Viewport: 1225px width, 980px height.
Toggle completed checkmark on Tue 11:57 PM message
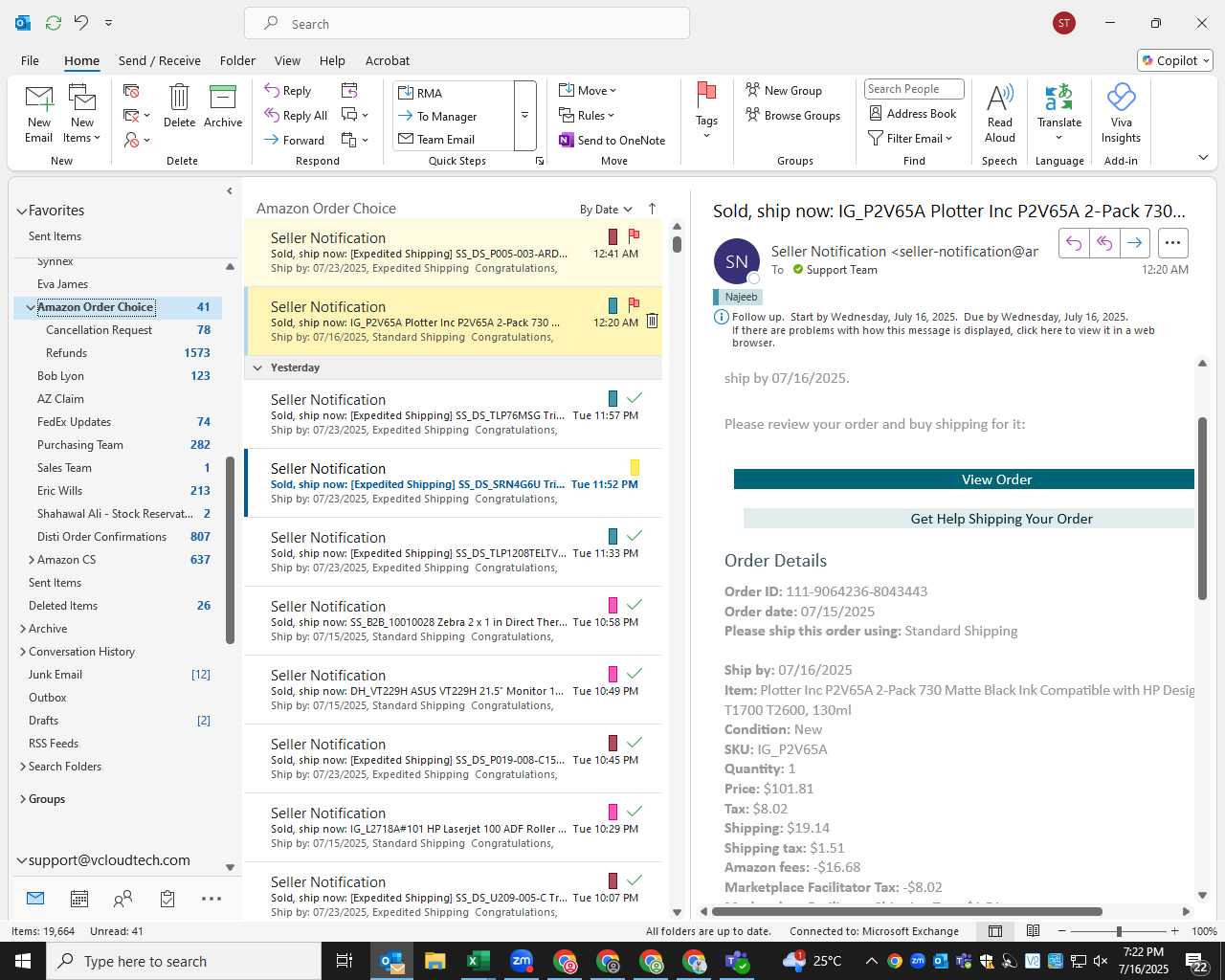(634, 397)
